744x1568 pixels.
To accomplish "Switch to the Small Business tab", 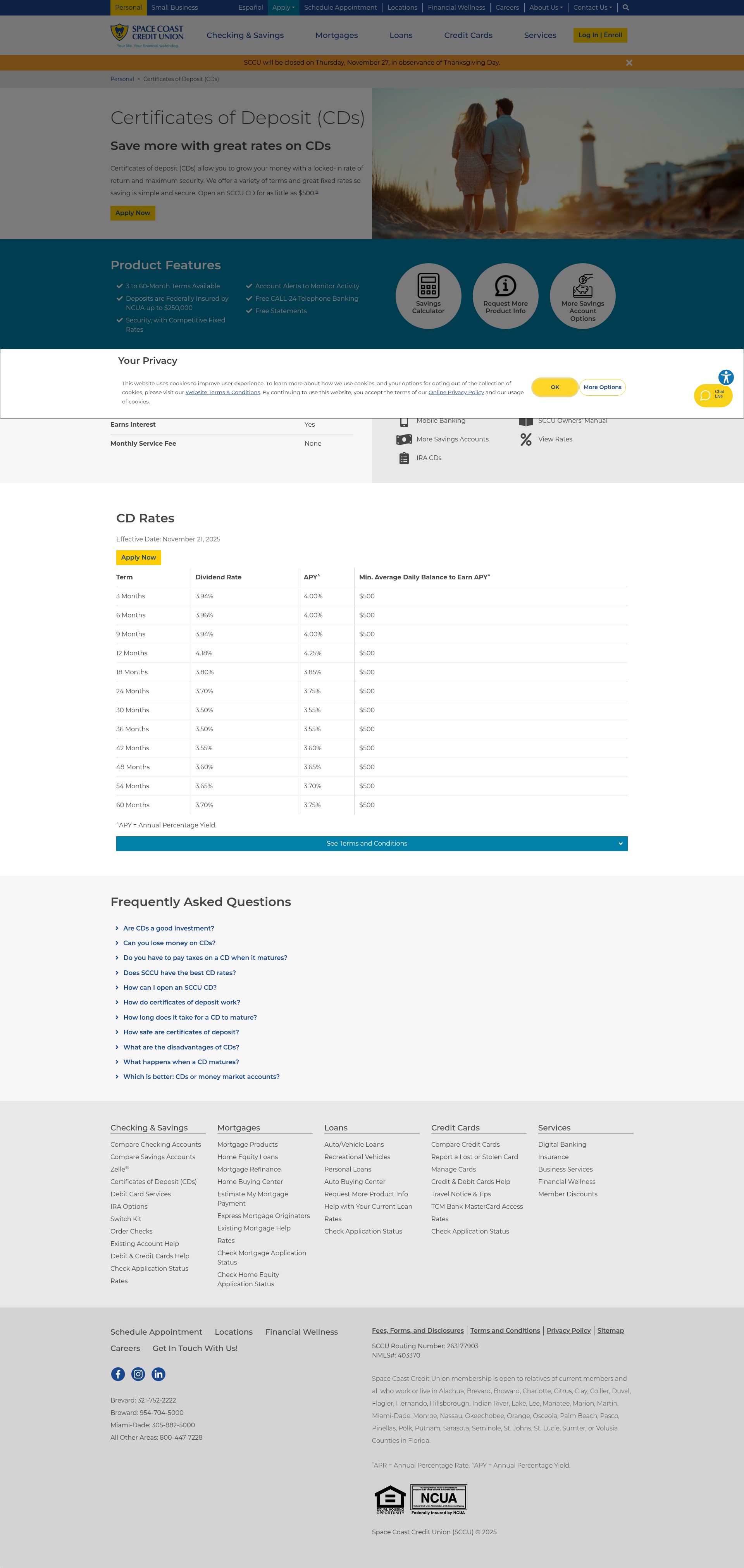I will tap(175, 7).
